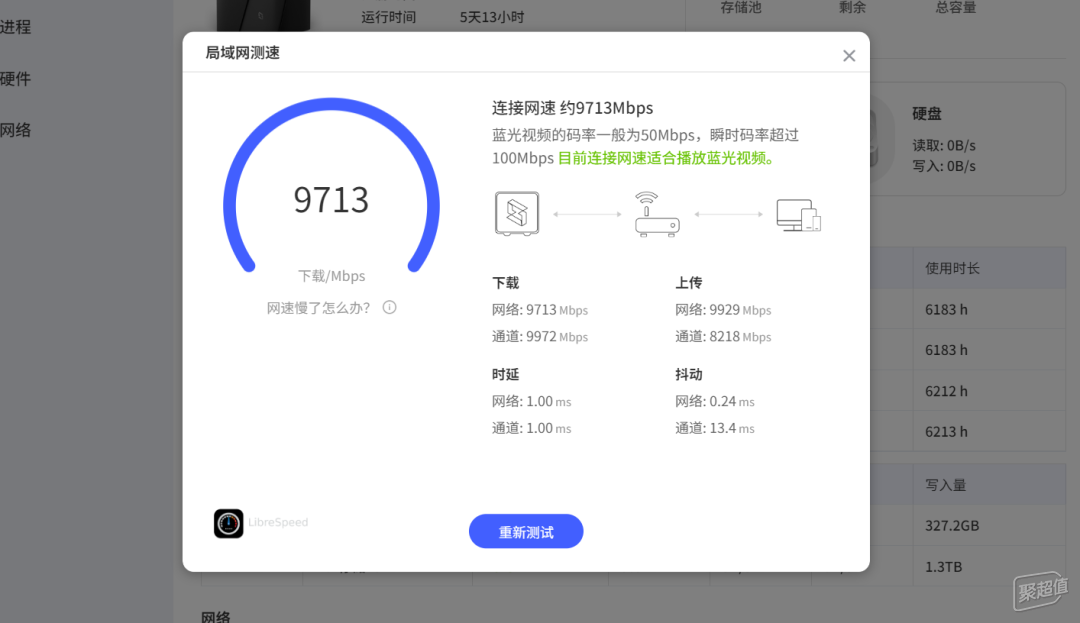Click the 重新测试 button
1080x623 pixels.
point(526,531)
